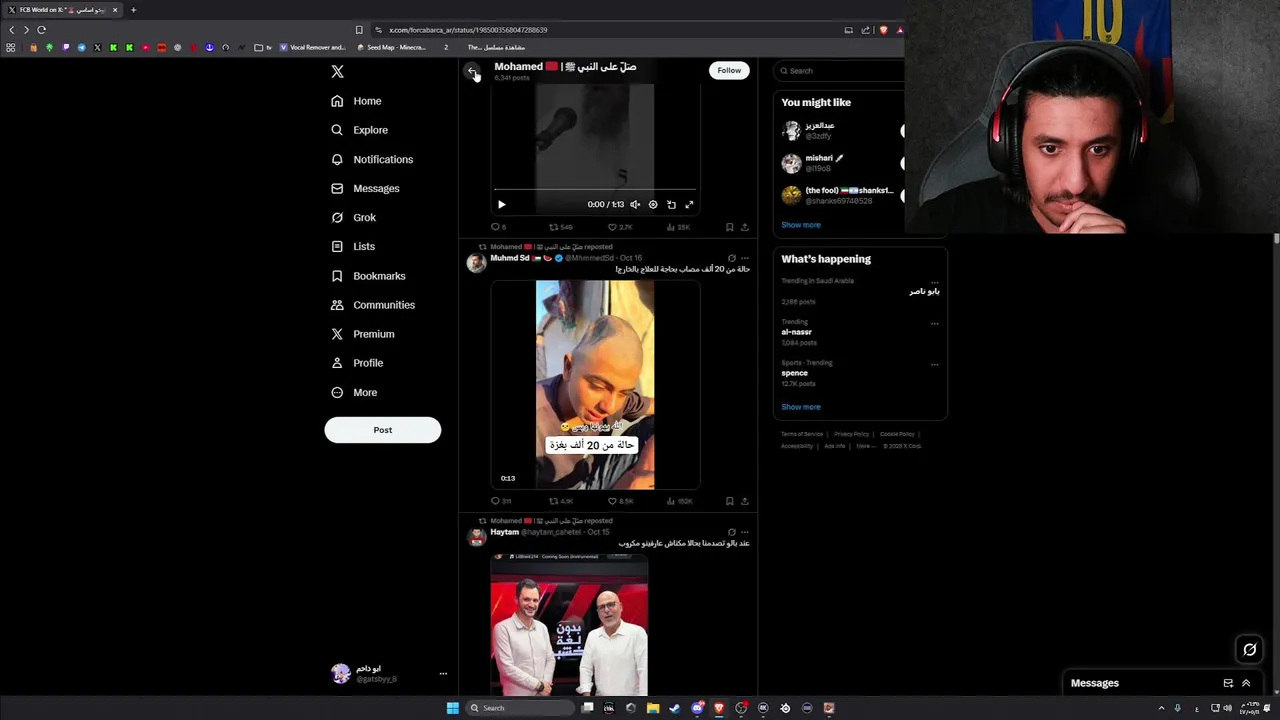
Task: Show more under You might like
Action: tap(800, 225)
